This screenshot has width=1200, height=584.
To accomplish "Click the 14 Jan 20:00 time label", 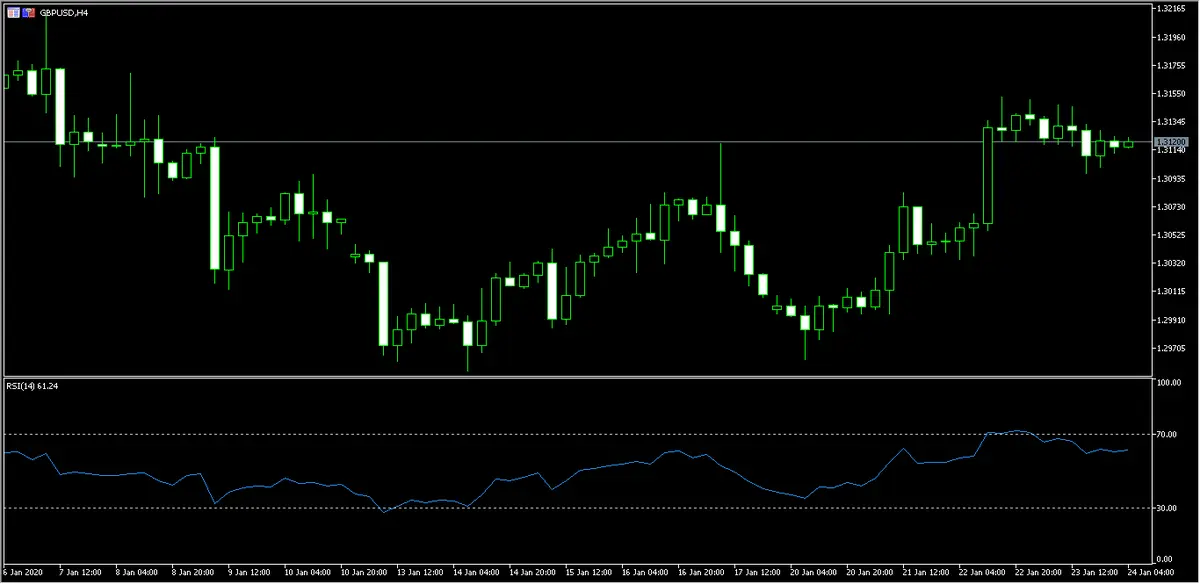I will click(x=533, y=573).
